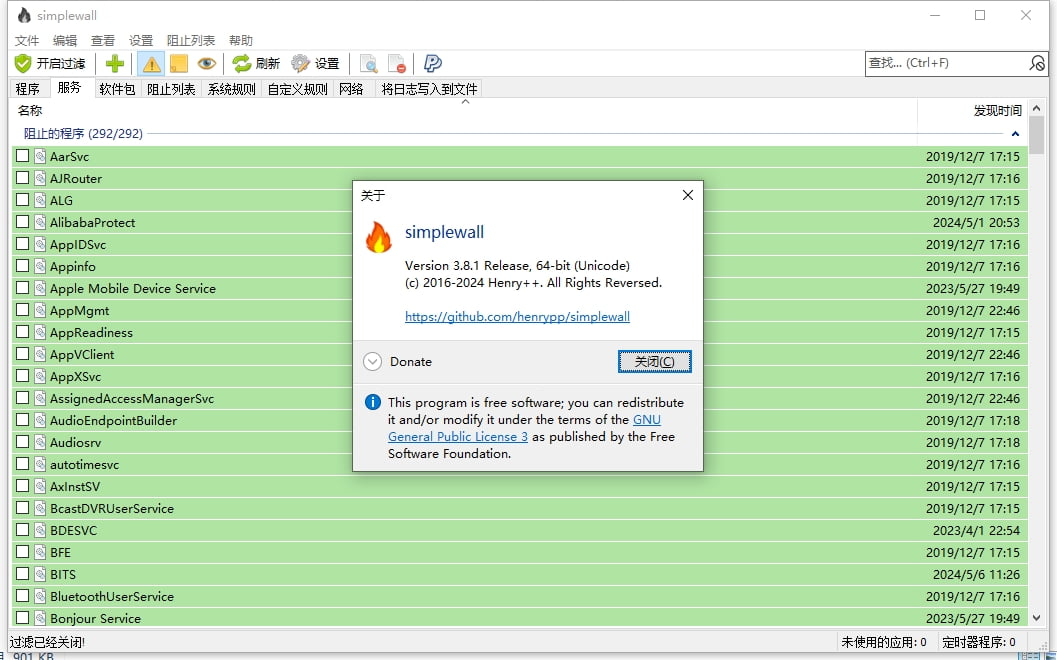The height and width of the screenshot is (660, 1057).
Task: Click the service icon beside BcastDVRUserService
Action: tap(40, 508)
